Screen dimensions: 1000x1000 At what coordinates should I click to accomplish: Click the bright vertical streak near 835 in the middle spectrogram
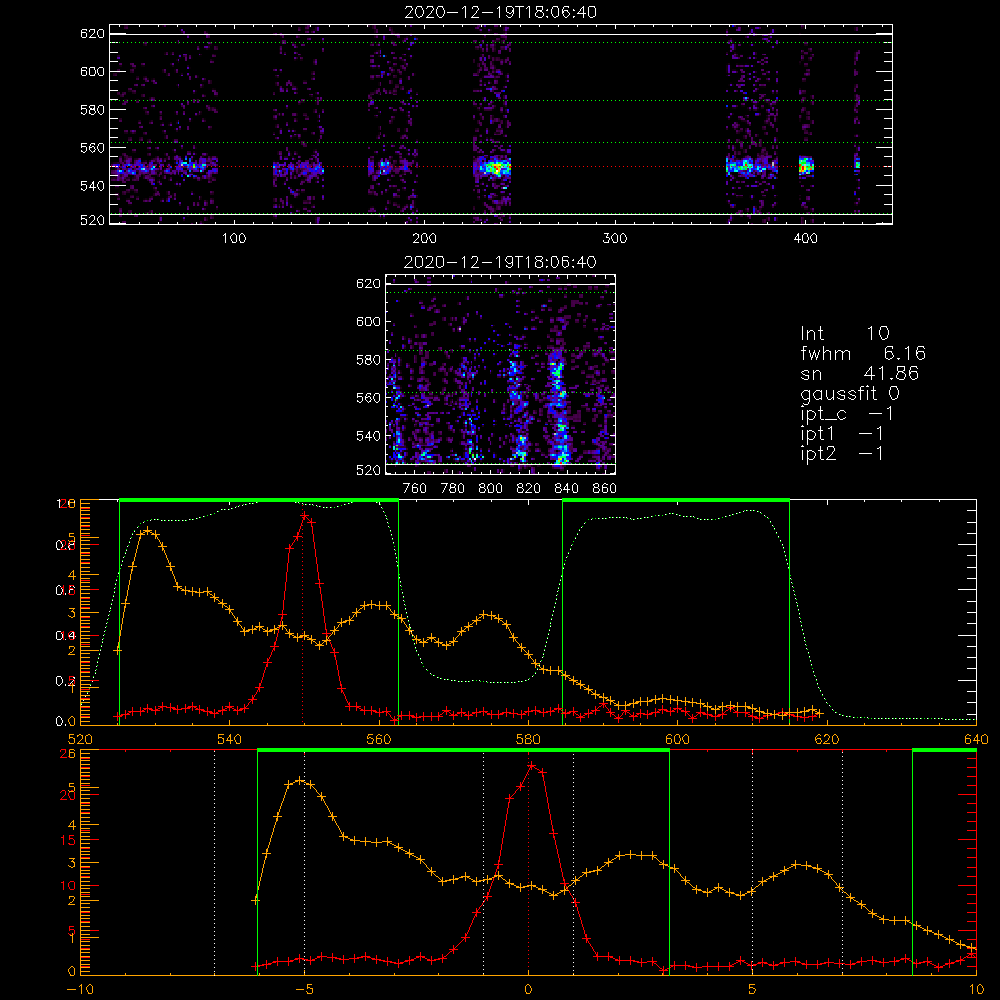[x=559, y=408]
